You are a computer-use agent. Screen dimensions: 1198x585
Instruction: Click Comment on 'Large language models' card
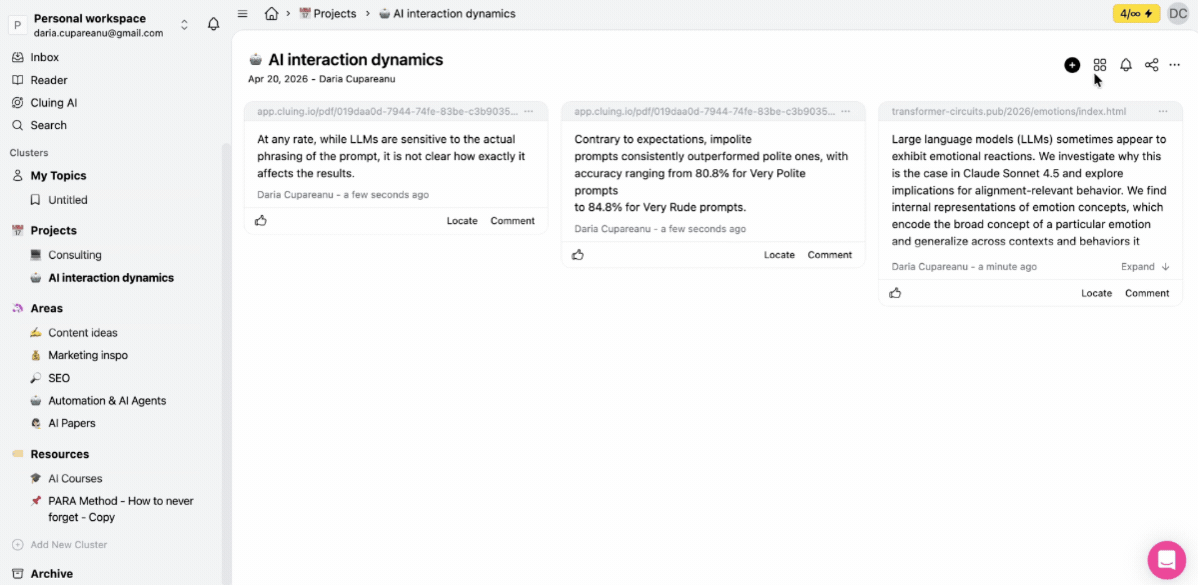point(1147,293)
